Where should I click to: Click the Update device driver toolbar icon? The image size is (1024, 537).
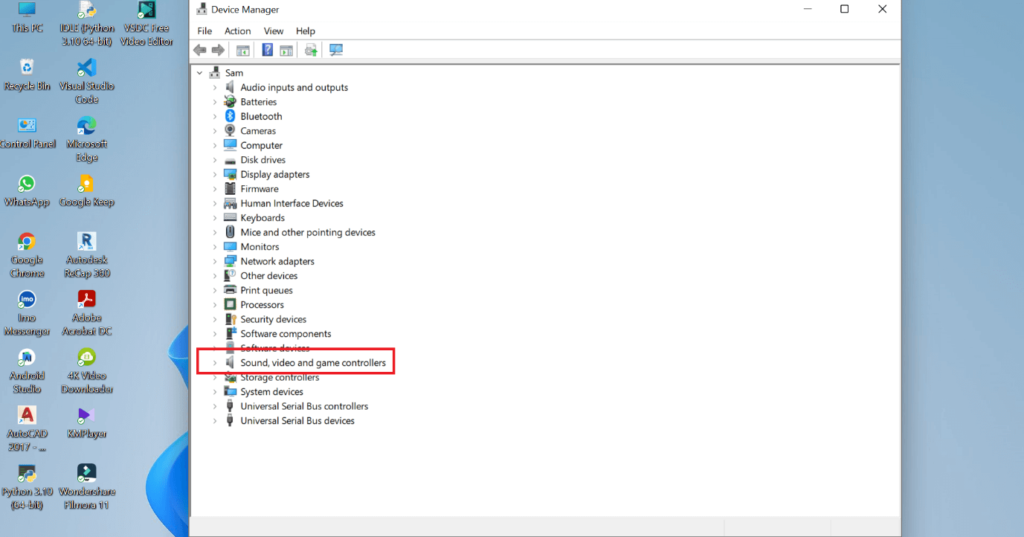[x=311, y=50]
